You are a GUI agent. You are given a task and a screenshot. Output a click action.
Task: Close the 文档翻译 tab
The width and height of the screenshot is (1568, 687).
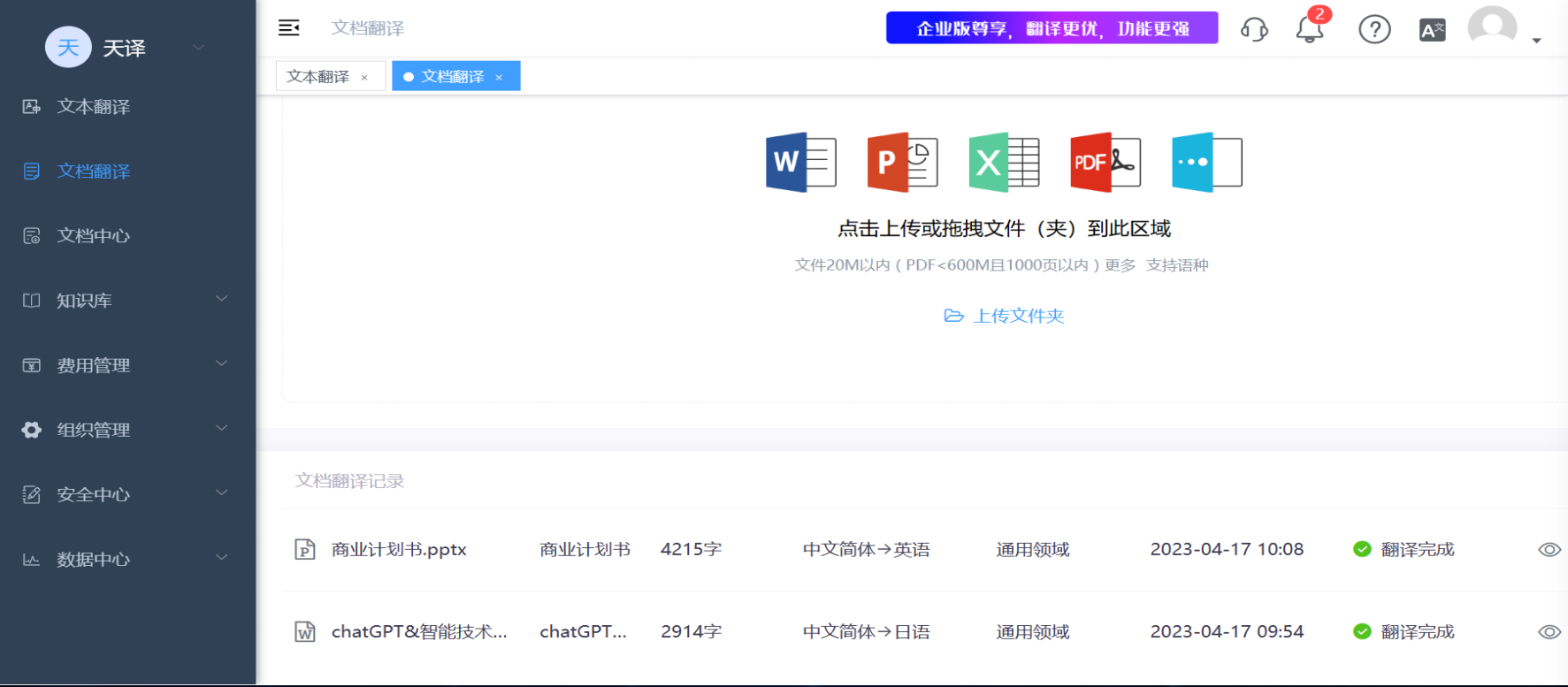[499, 78]
